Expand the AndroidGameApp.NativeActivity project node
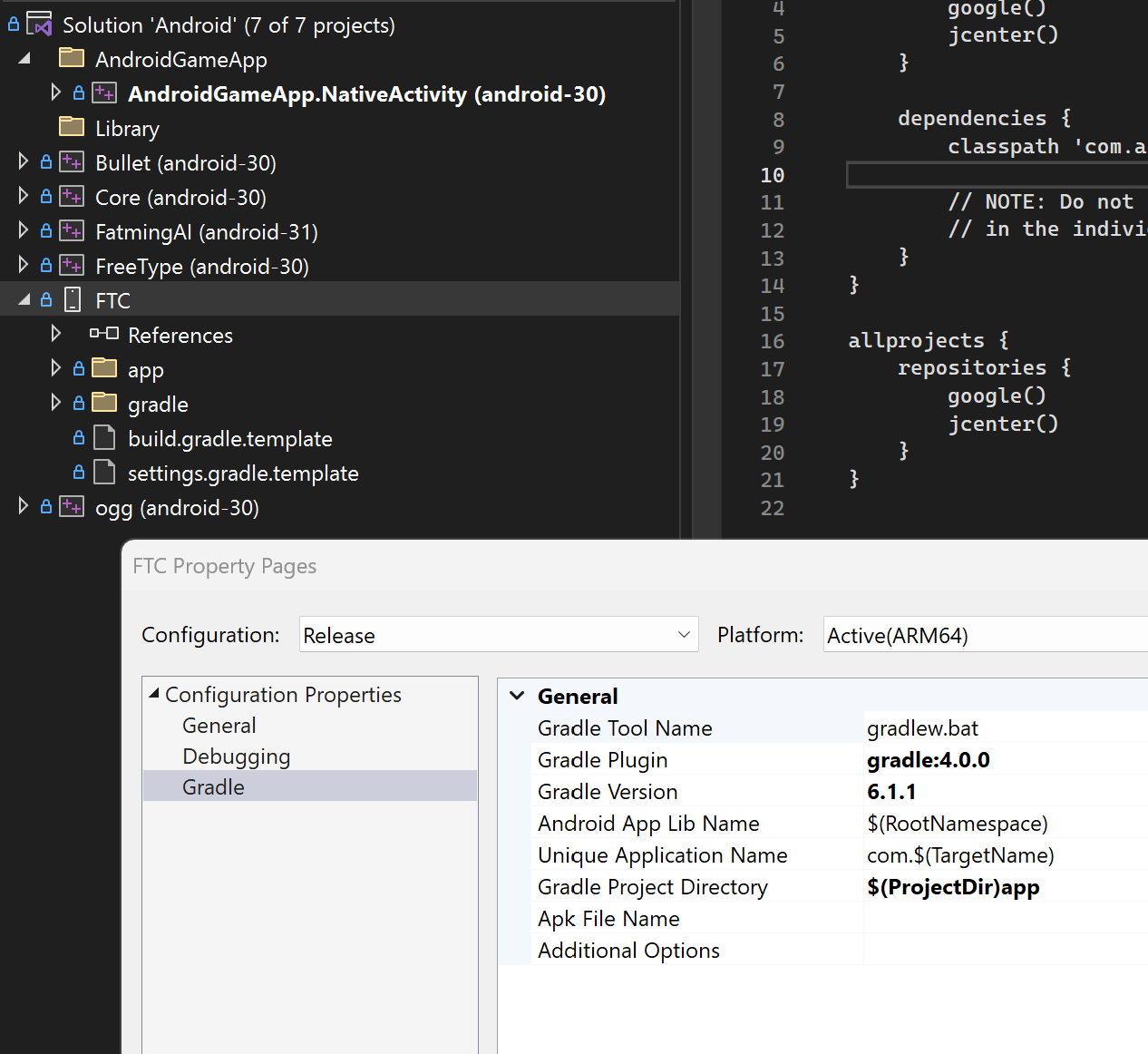Viewport: 1148px width, 1054px height. click(56, 93)
